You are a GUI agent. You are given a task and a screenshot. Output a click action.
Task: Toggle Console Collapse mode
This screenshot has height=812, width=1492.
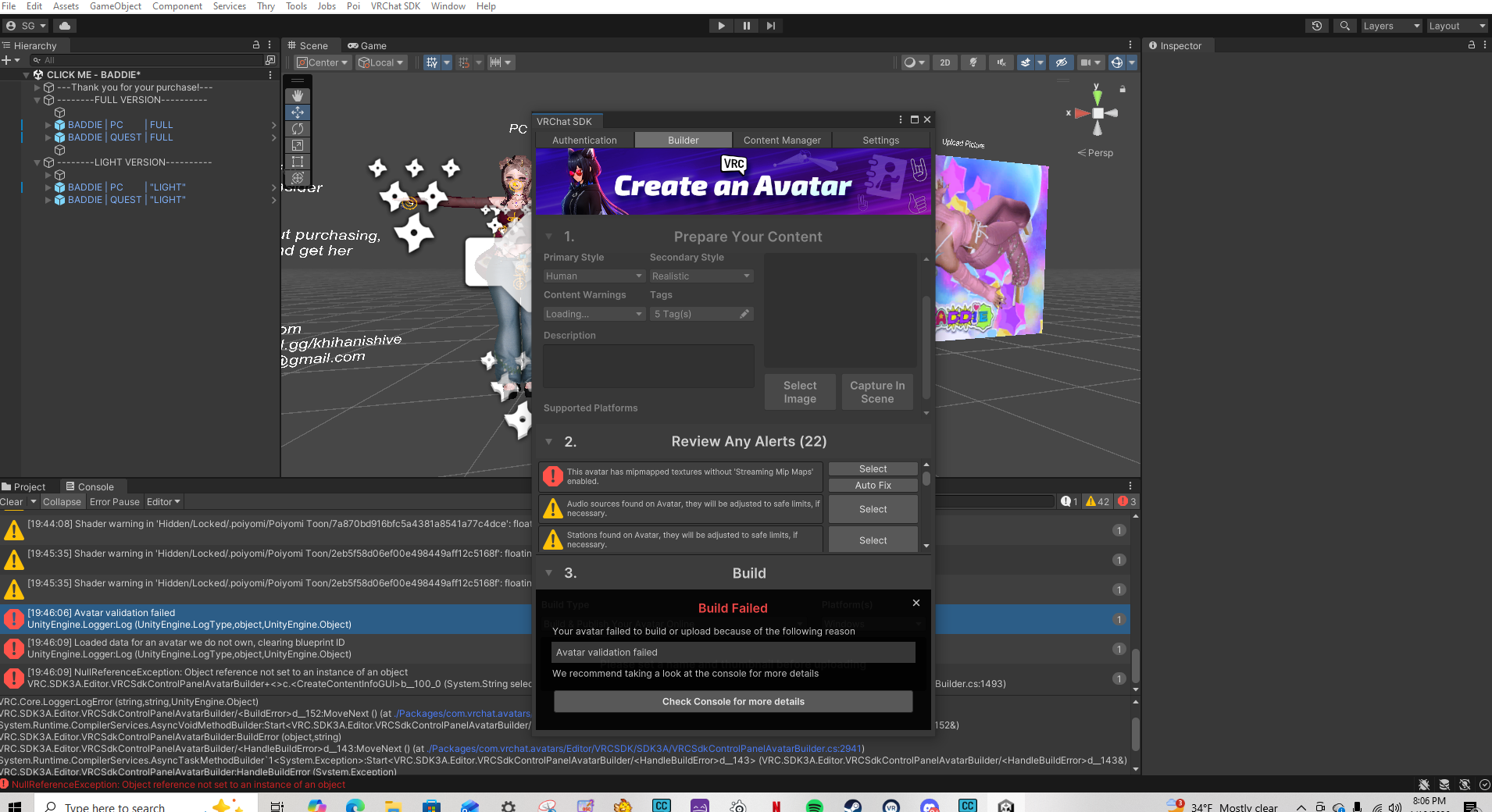[62, 502]
